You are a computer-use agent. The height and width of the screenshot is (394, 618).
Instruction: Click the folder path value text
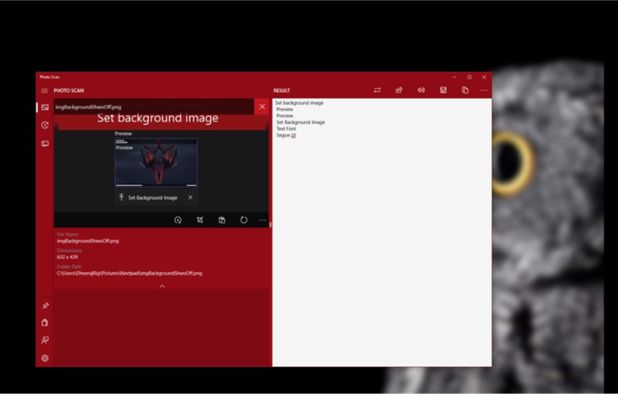tap(129, 273)
